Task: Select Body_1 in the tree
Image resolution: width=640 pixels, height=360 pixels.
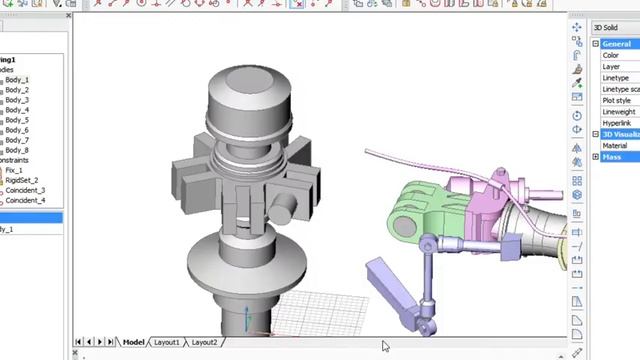Action: 17,80
